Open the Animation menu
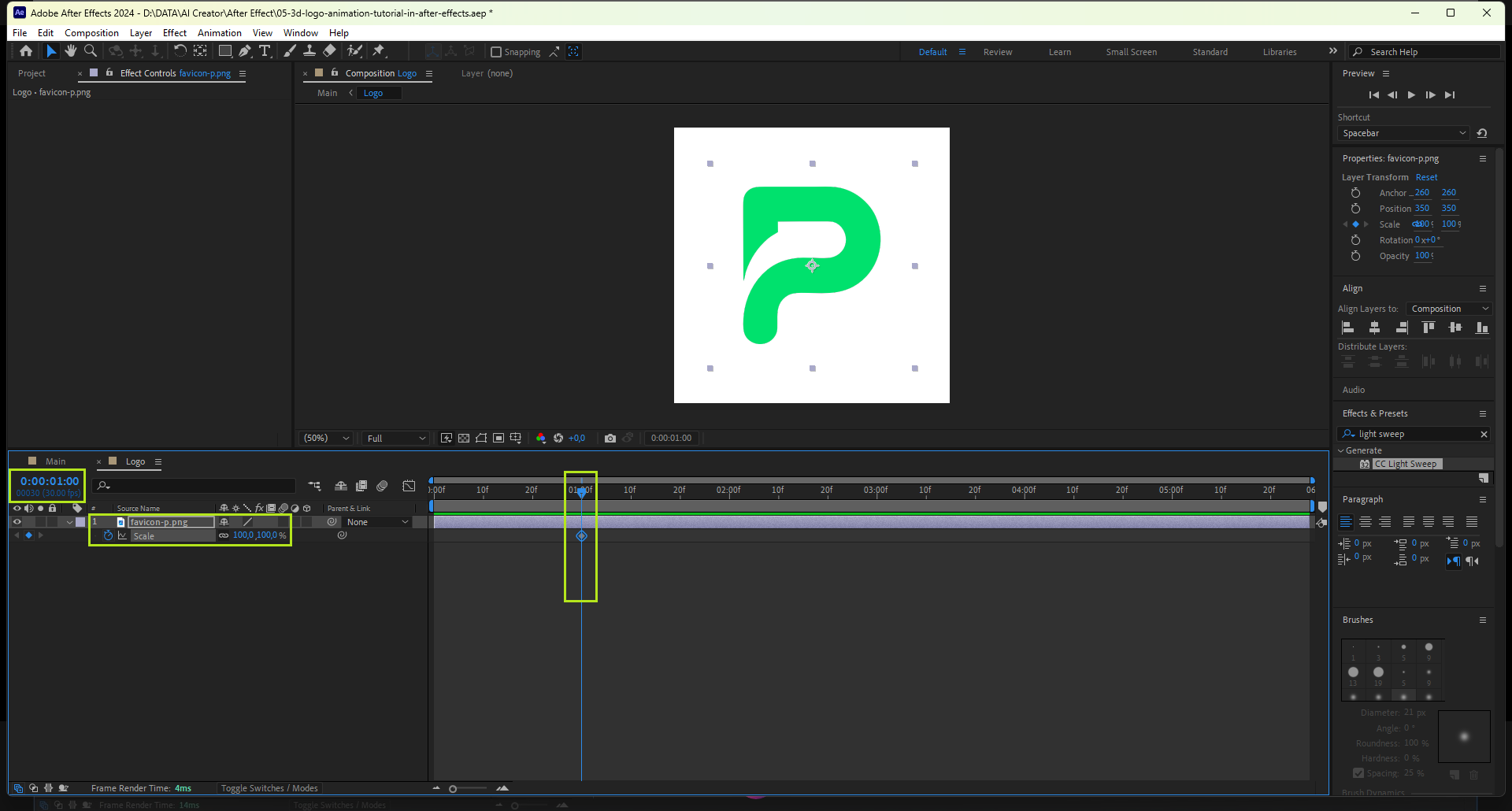This screenshot has height=811, width=1512. [219, 33]
